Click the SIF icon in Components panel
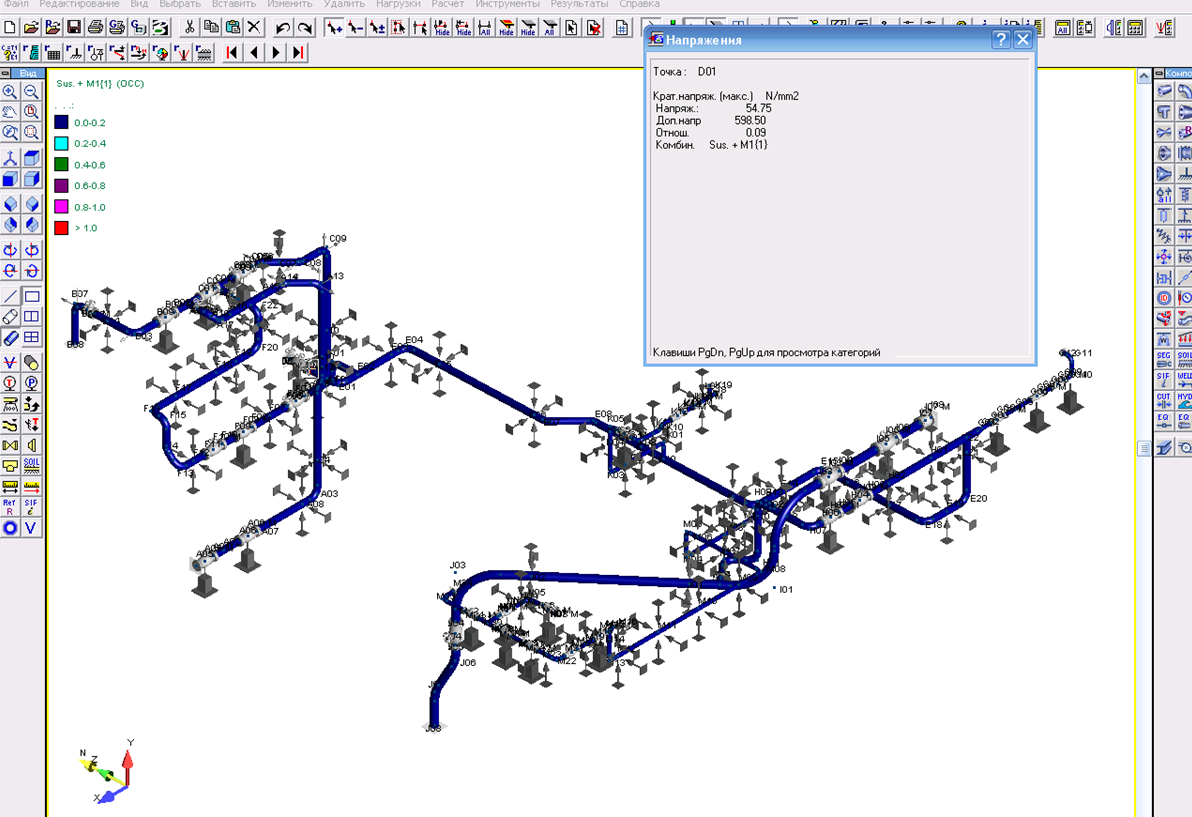Image resolution: width=1192 pixels, height=817 pixels. [1164, 379]
